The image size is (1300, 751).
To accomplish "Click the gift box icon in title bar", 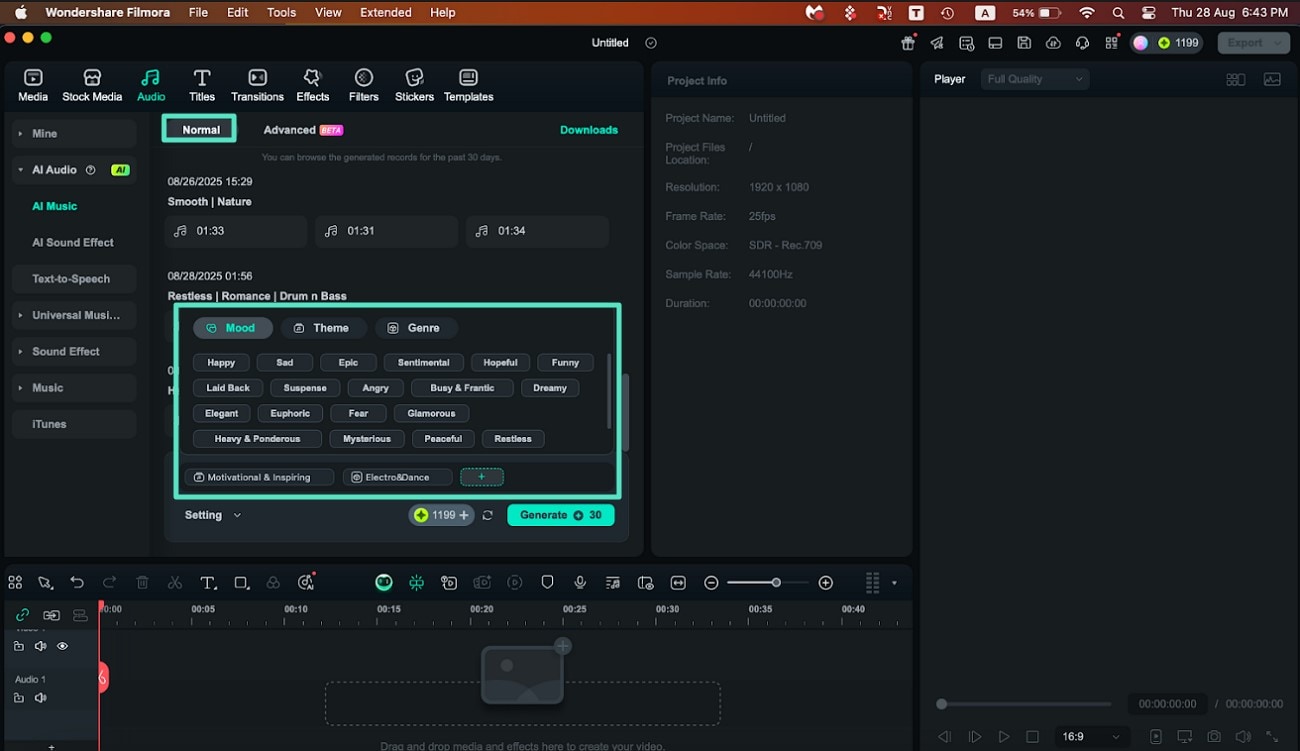I will click(908, 43).
